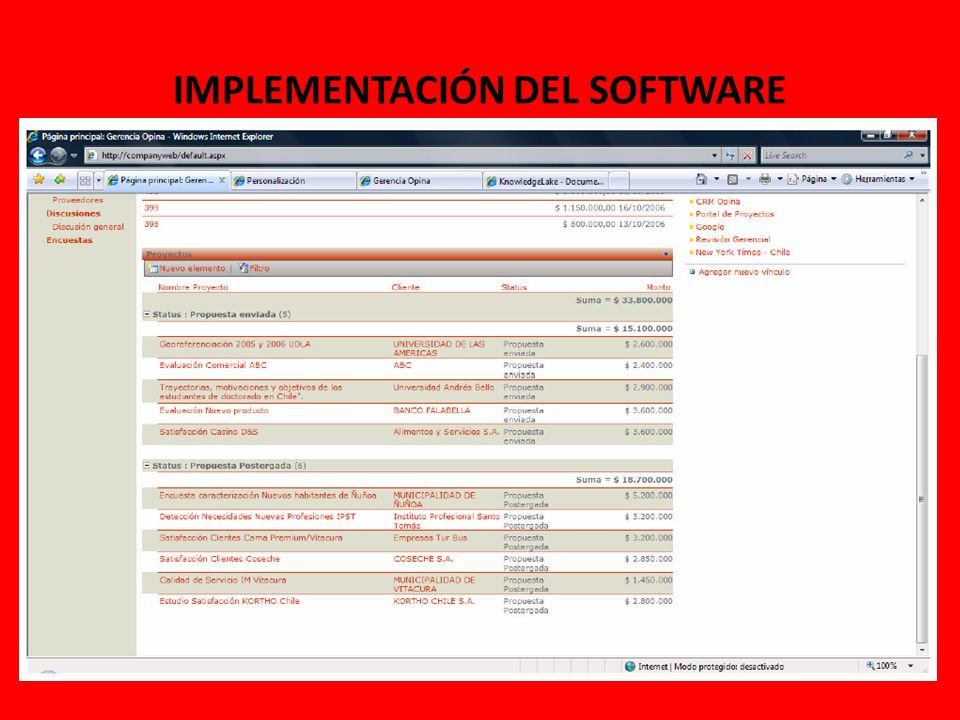Click the COSECHE S.A. client cell
Viewport: 960px width, 720px height.
point(423,559)
